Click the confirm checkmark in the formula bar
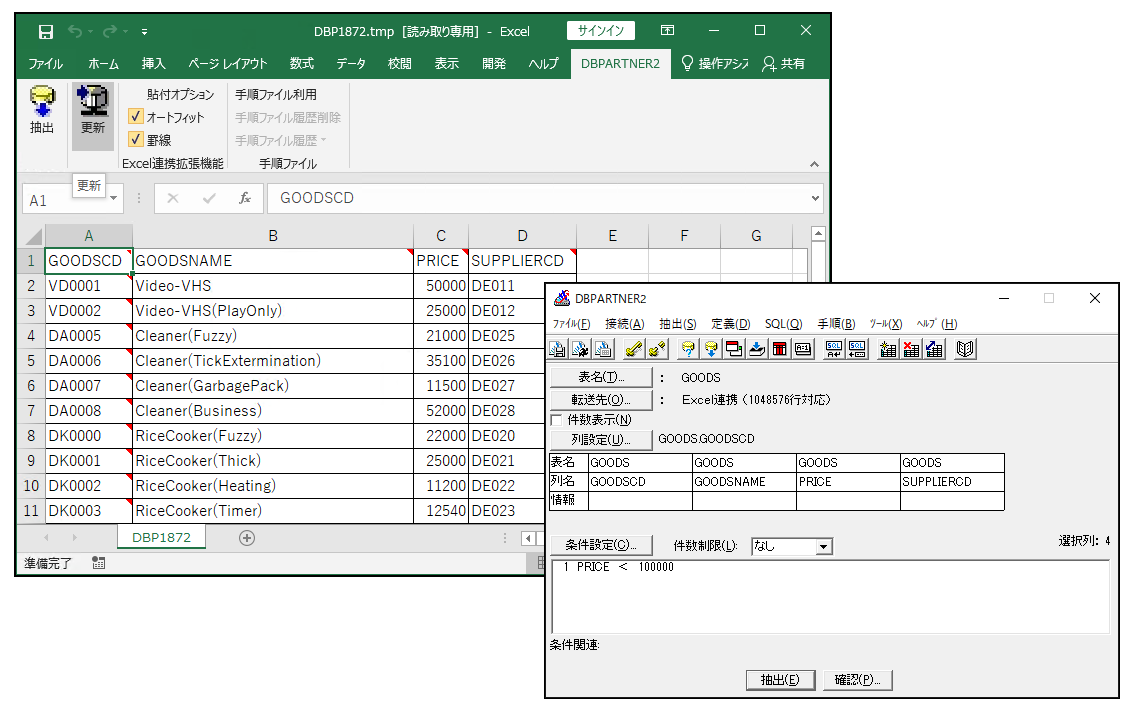 coord(209,198)
